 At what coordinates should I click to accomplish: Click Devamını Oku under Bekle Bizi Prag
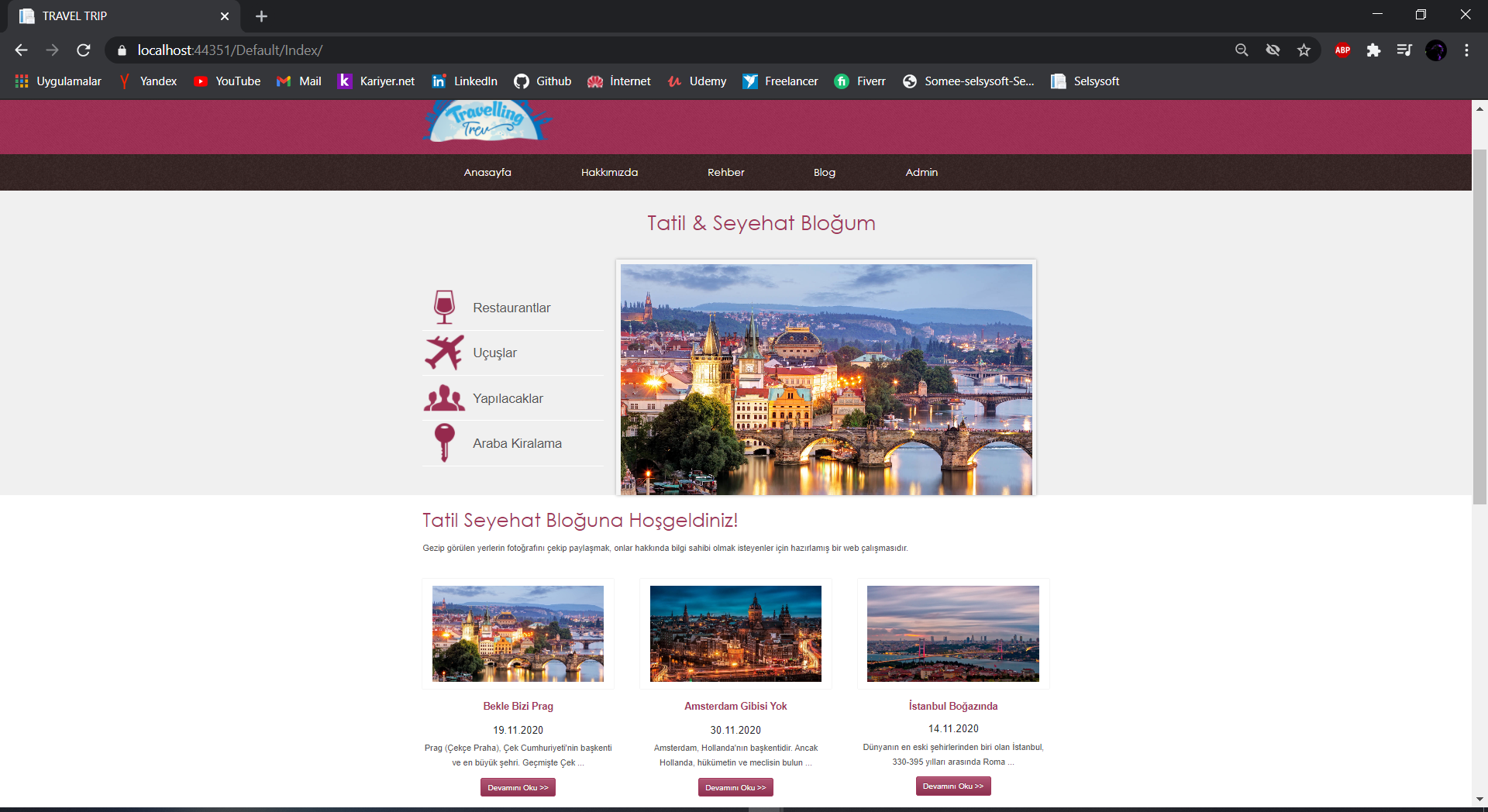point(517,786)
